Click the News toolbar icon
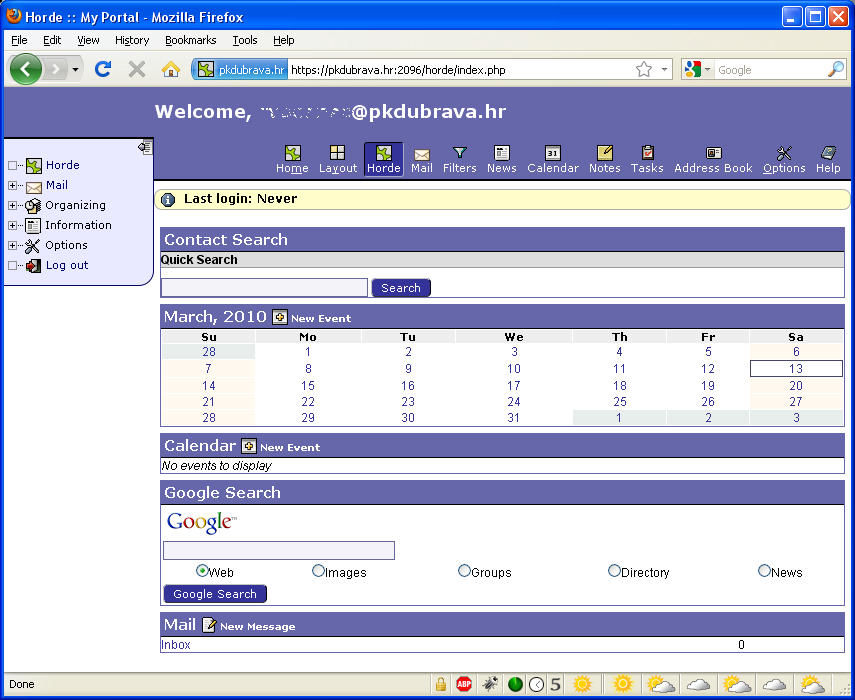The width and height of the screenshot is (855, 700). [x=501, y=159]
